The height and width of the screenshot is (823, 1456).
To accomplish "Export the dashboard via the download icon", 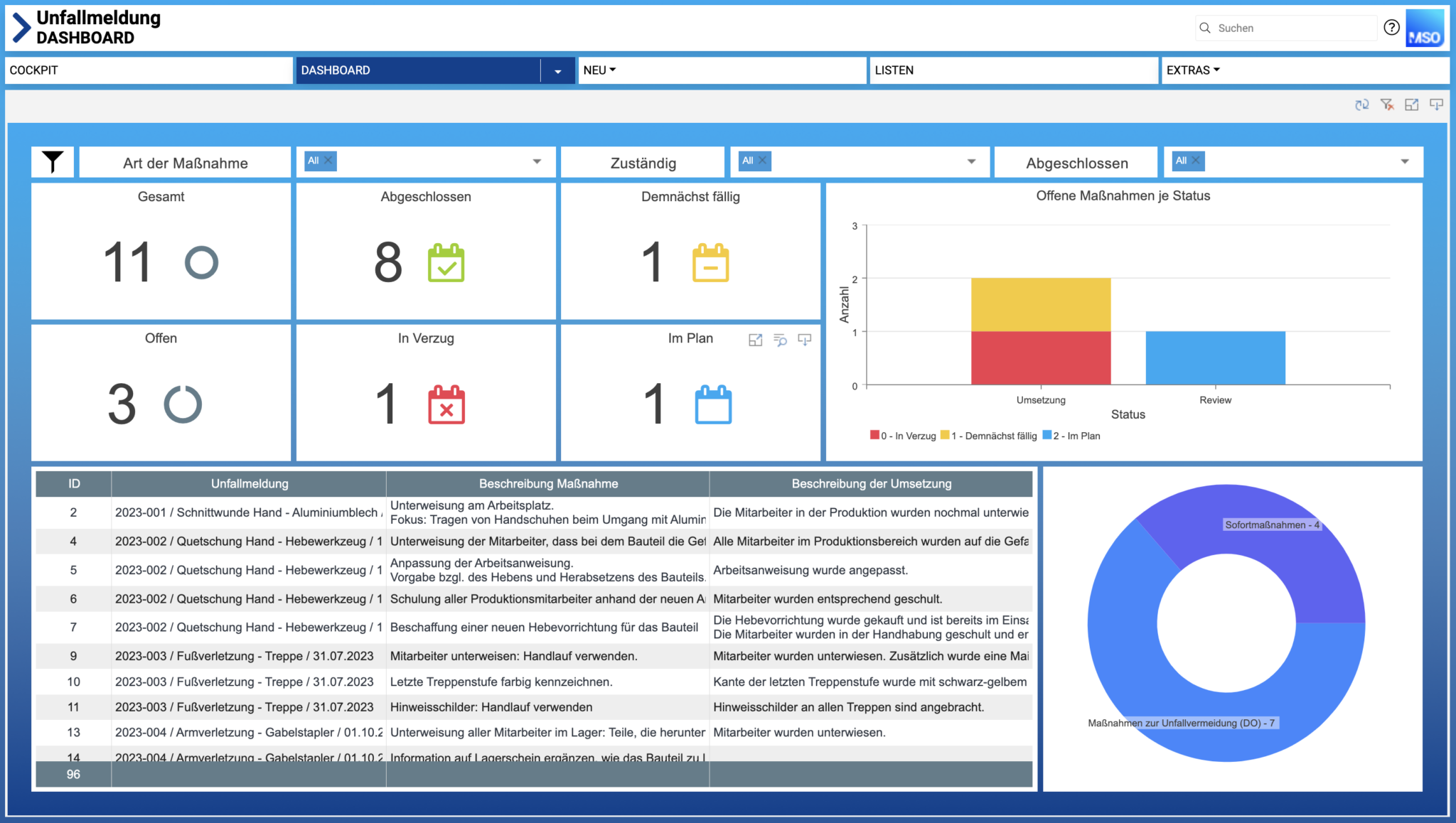I will point(1437,104).
